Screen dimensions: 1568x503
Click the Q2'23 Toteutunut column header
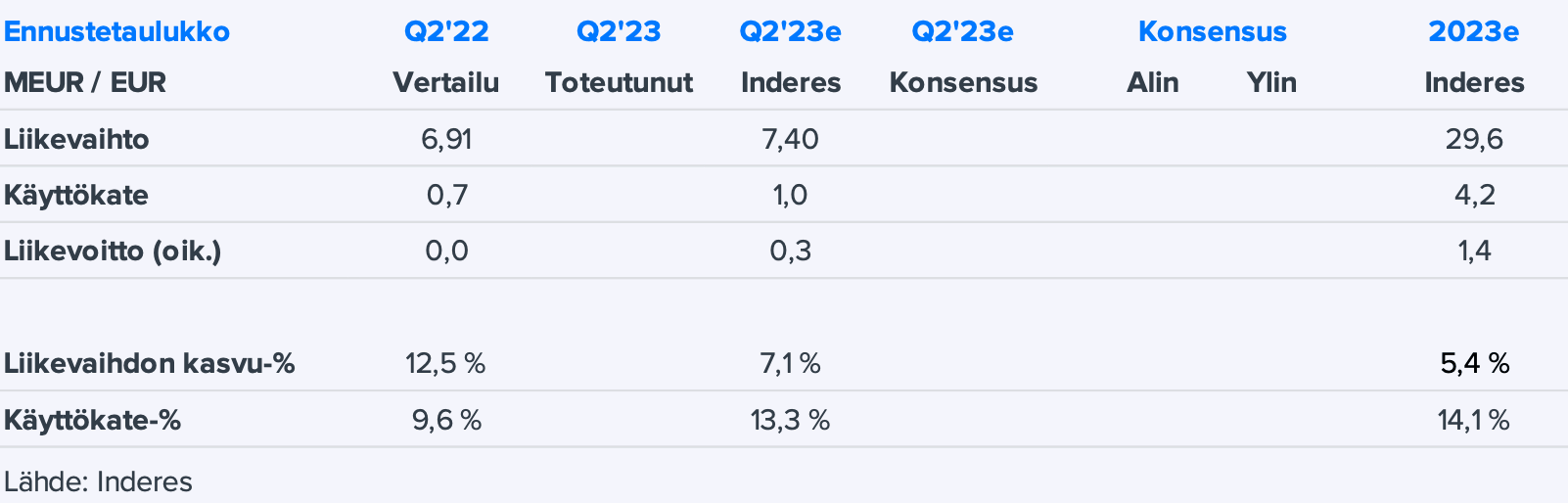[619, 32]
